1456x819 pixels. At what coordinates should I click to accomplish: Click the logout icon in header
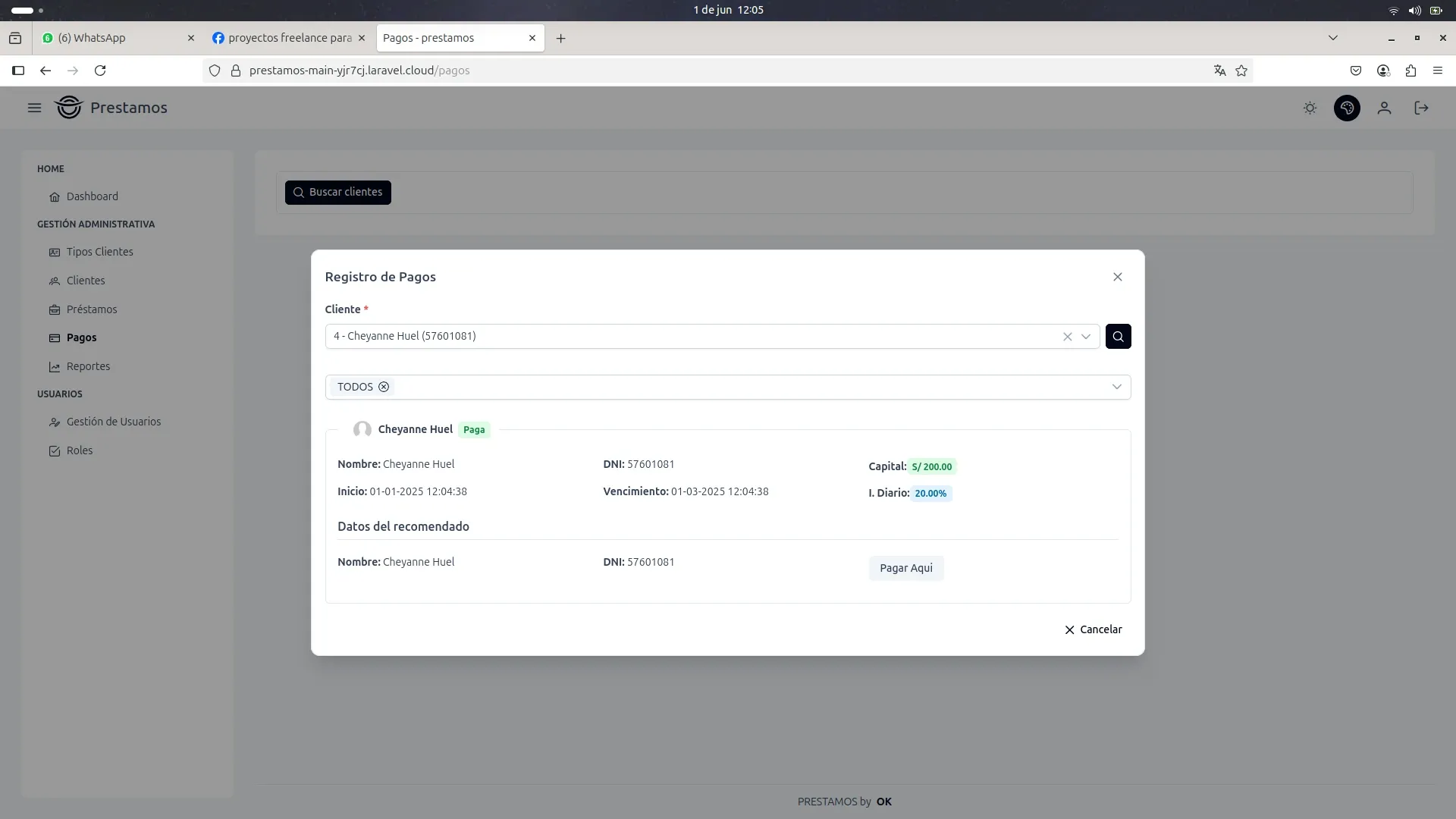point(1421,108)
